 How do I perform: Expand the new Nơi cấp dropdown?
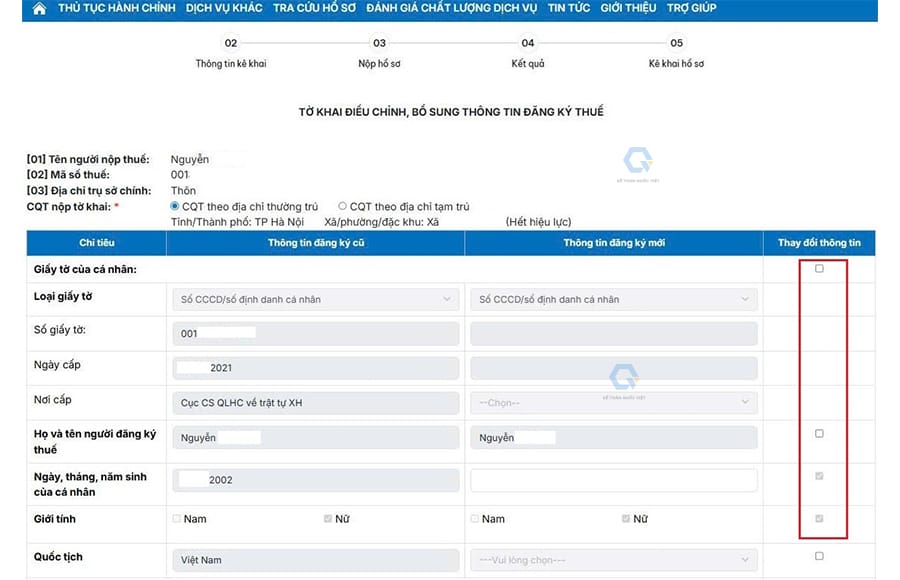click(x=613, y=402)
